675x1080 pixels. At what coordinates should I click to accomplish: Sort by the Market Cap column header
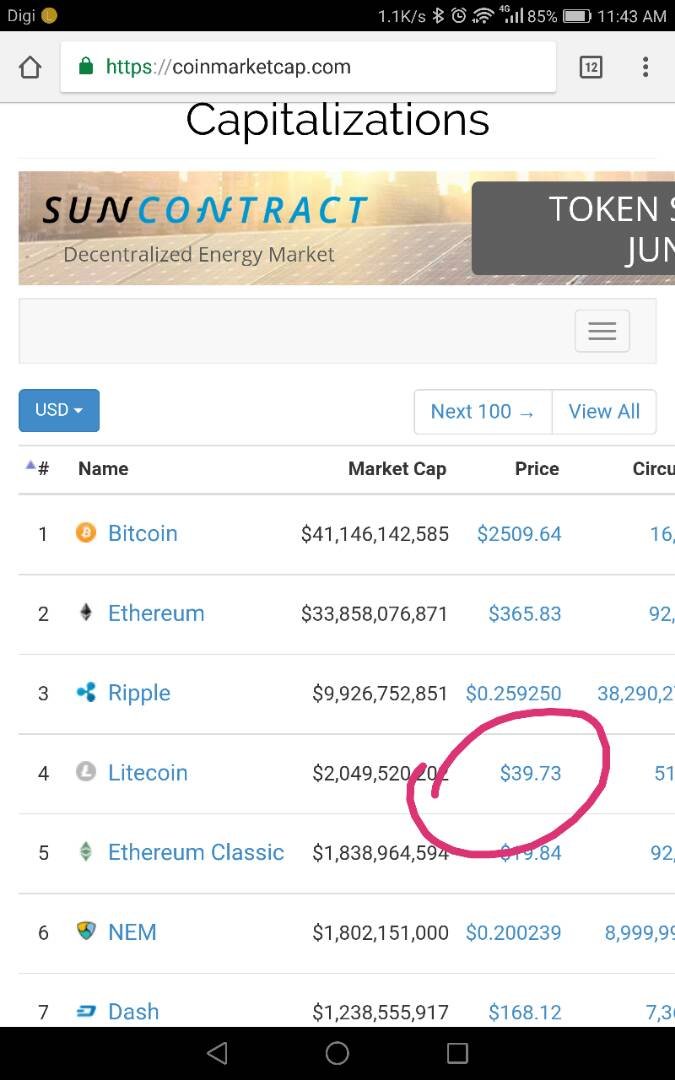click(397, 468)
